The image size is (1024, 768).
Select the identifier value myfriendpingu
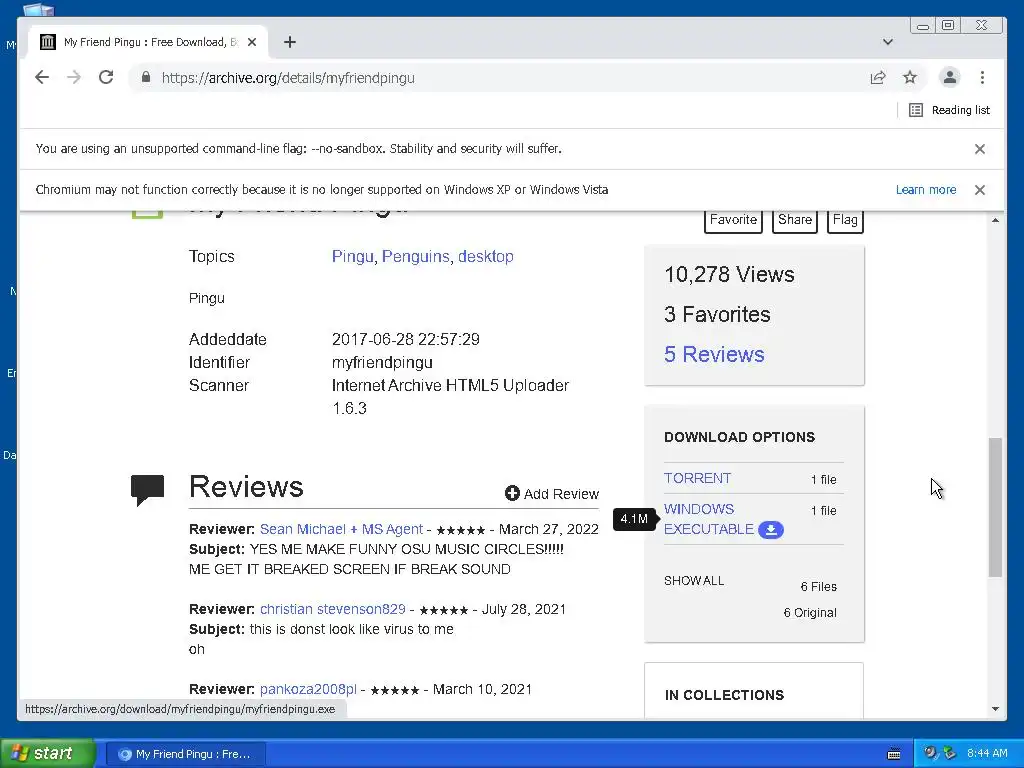pos(382,362)
